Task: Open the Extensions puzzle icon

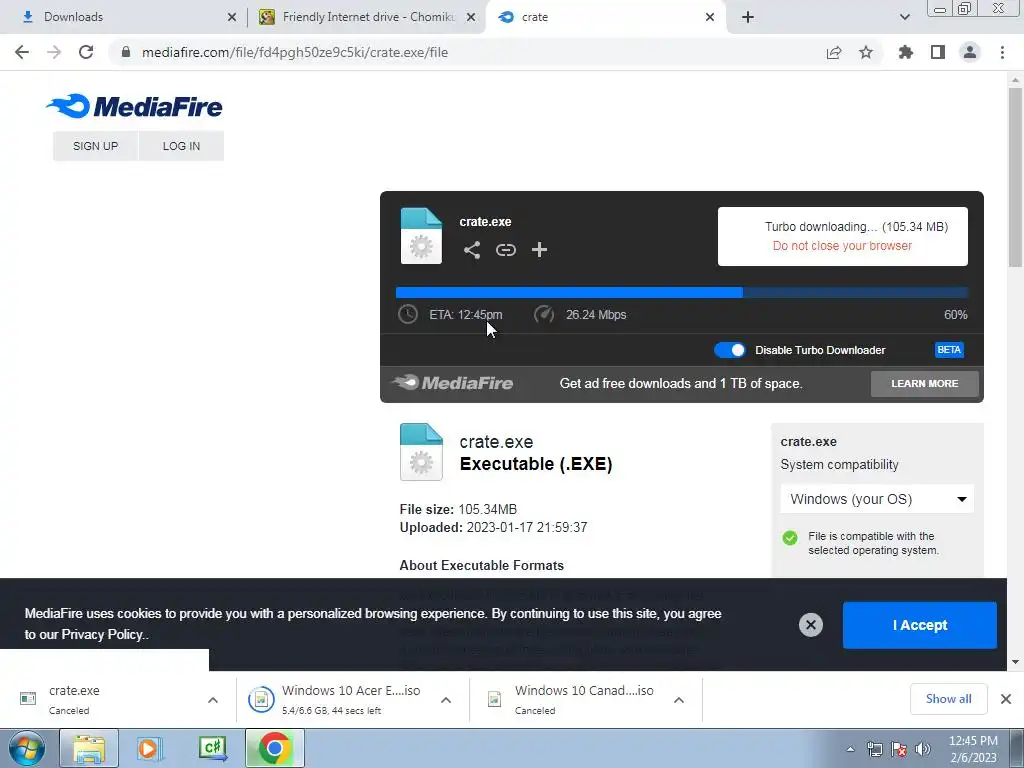Action: click(906, 52)
